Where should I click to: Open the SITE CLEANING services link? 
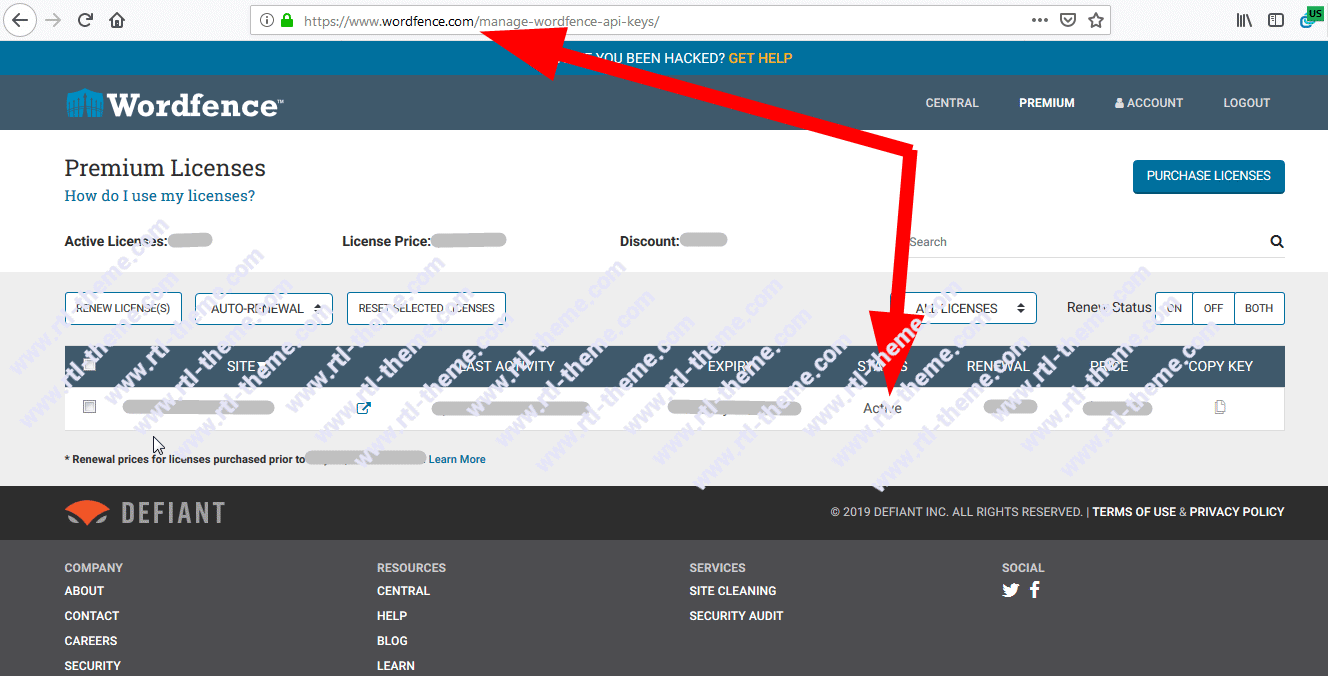click(x=733, y=591)
